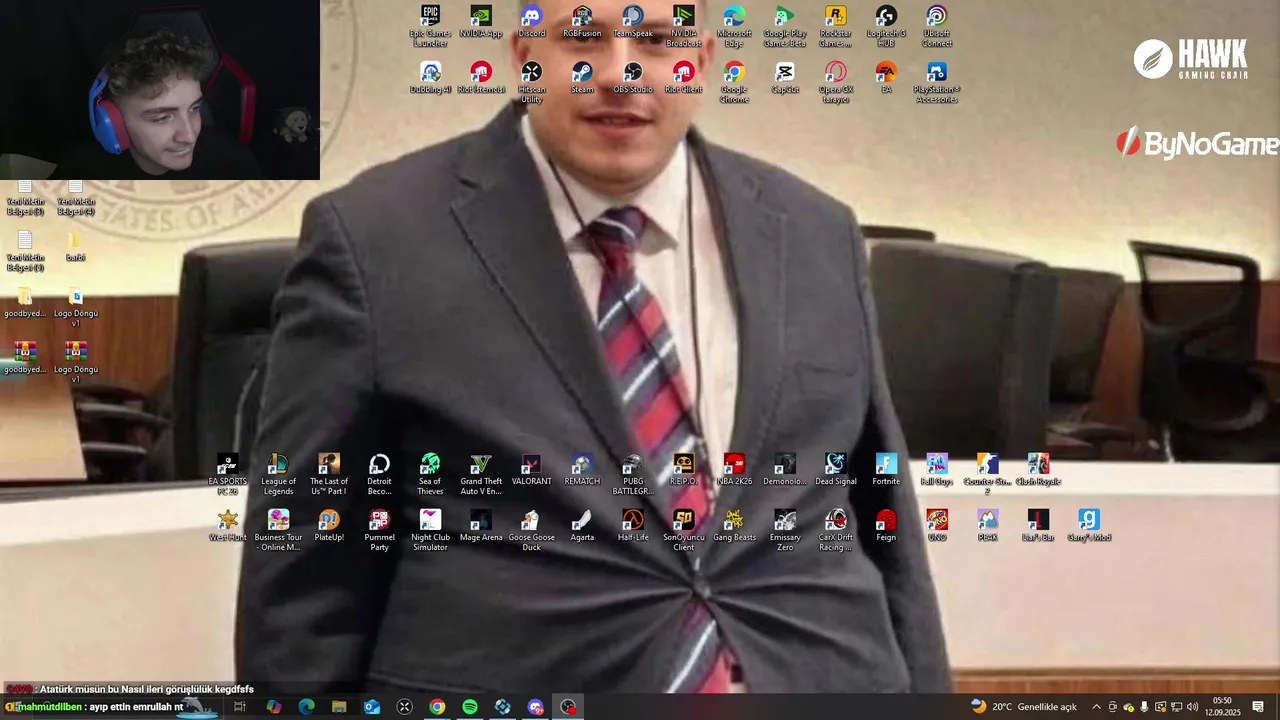Select the Gang Beasts icon
Image resolution: width=1280 pixels, height=720 pixels.
(734, 526)
